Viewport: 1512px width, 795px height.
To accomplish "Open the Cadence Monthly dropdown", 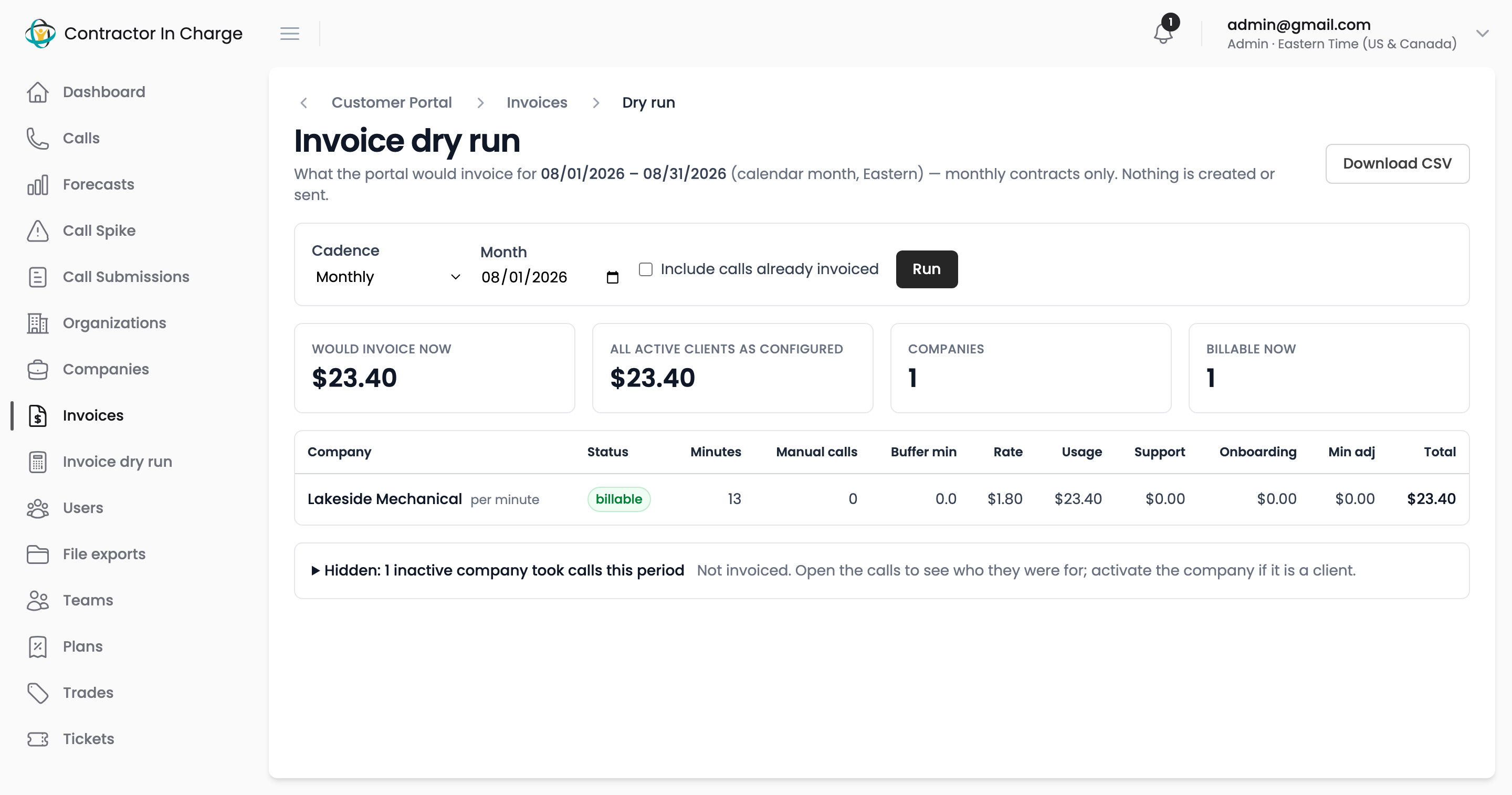I will (388, 277).
